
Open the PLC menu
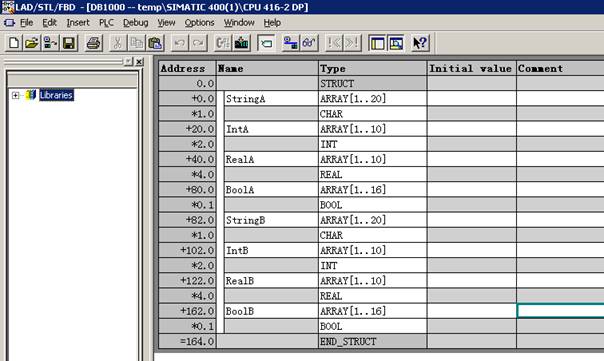[x=106, y=23]
